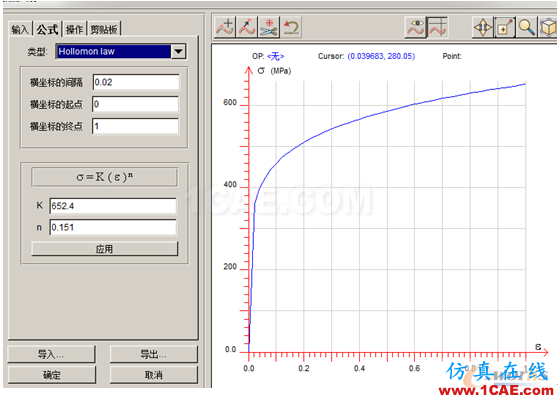Click the magnifying glass zoom icon
Viewport: 558px width, 398px height.
coord(527,27)
